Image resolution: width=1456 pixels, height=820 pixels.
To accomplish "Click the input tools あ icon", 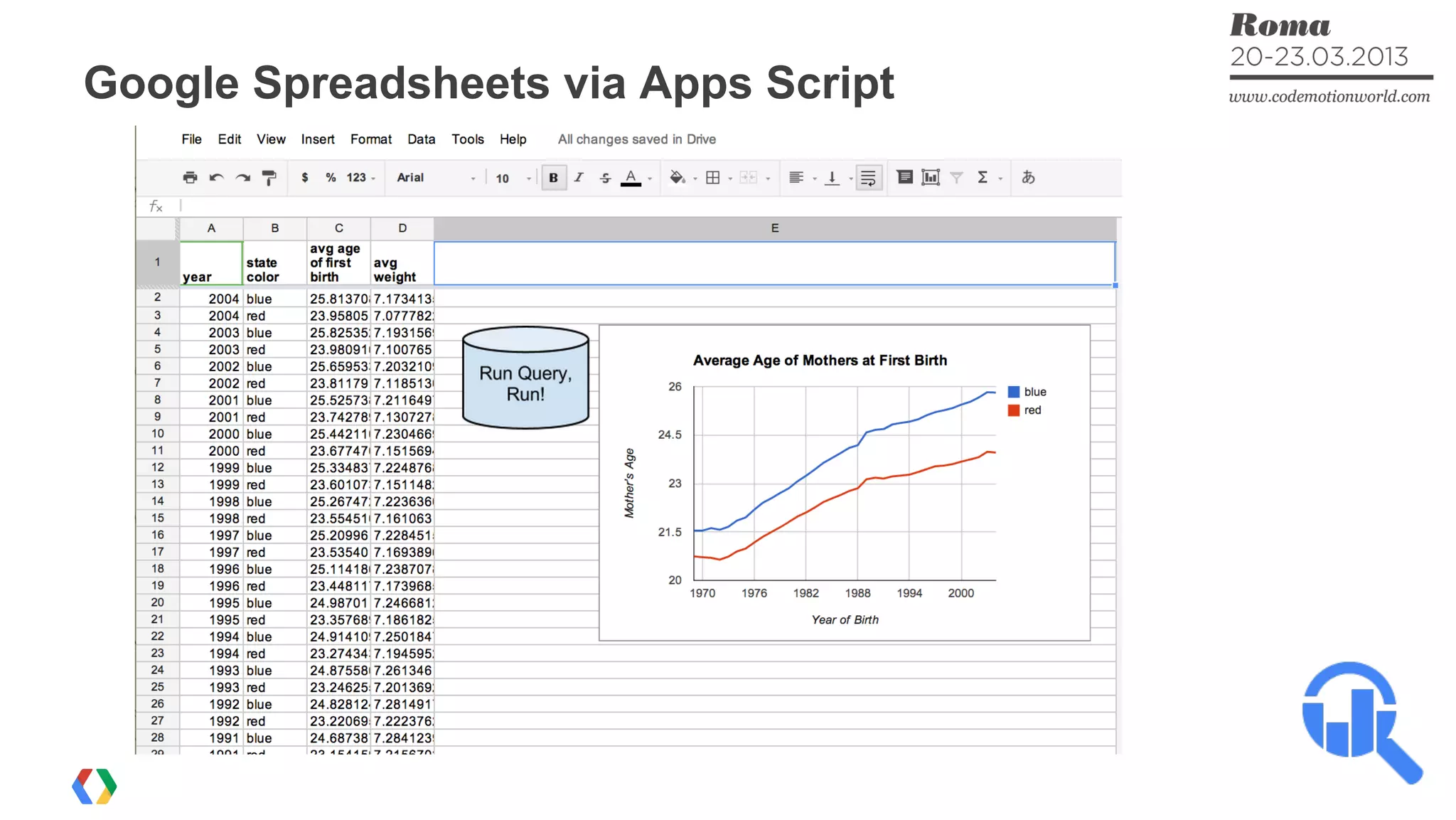I will [1028, 178].
